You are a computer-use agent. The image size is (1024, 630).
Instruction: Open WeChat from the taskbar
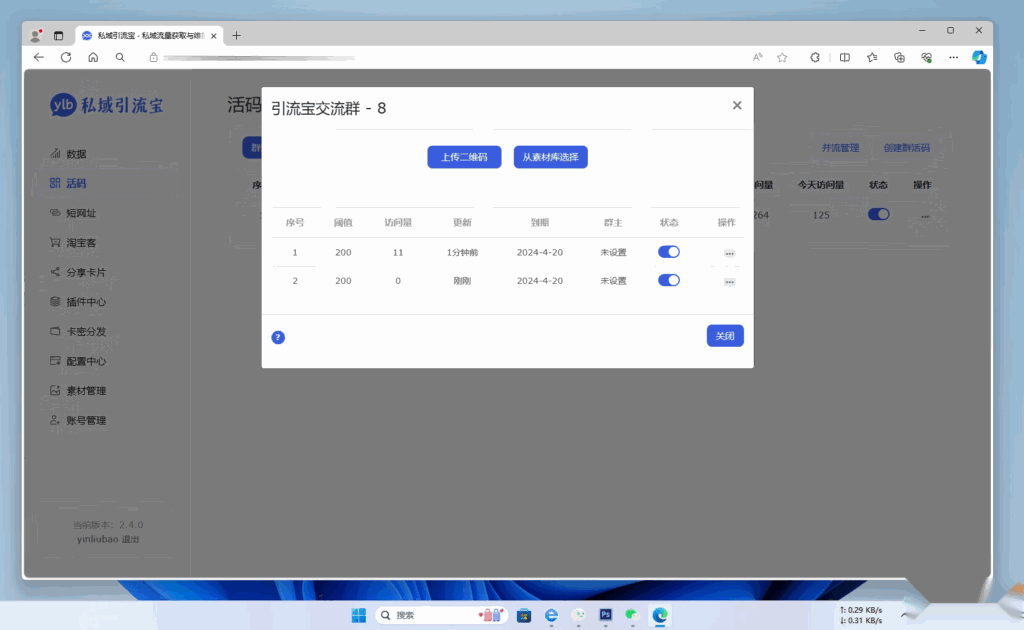[630, 614]
